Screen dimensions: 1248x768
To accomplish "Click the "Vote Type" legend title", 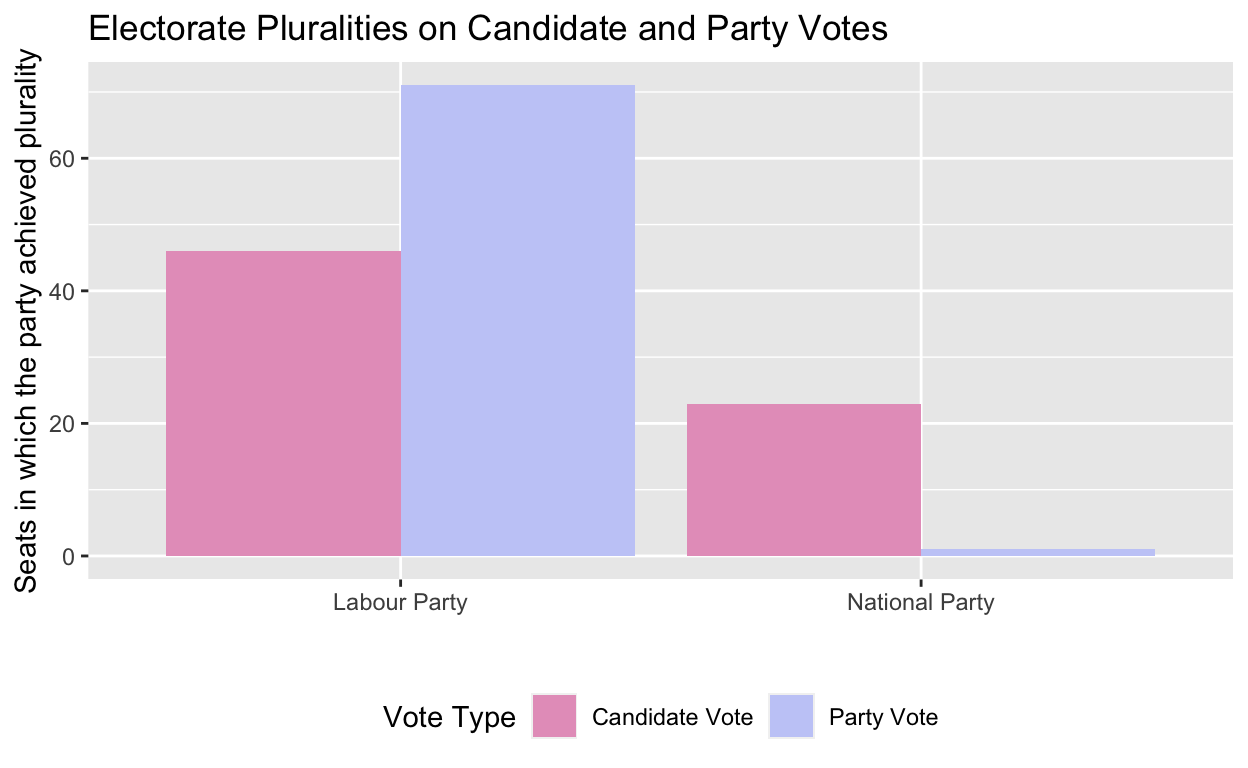I will click(x=449, y=717).
